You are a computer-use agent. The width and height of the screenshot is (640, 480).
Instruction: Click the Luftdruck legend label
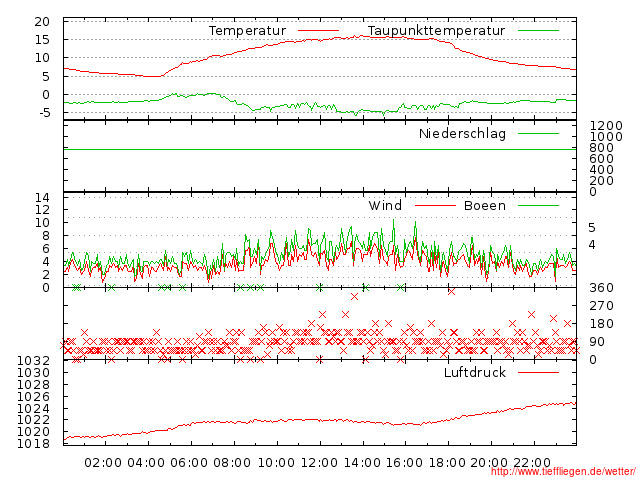tap(475, 373)
